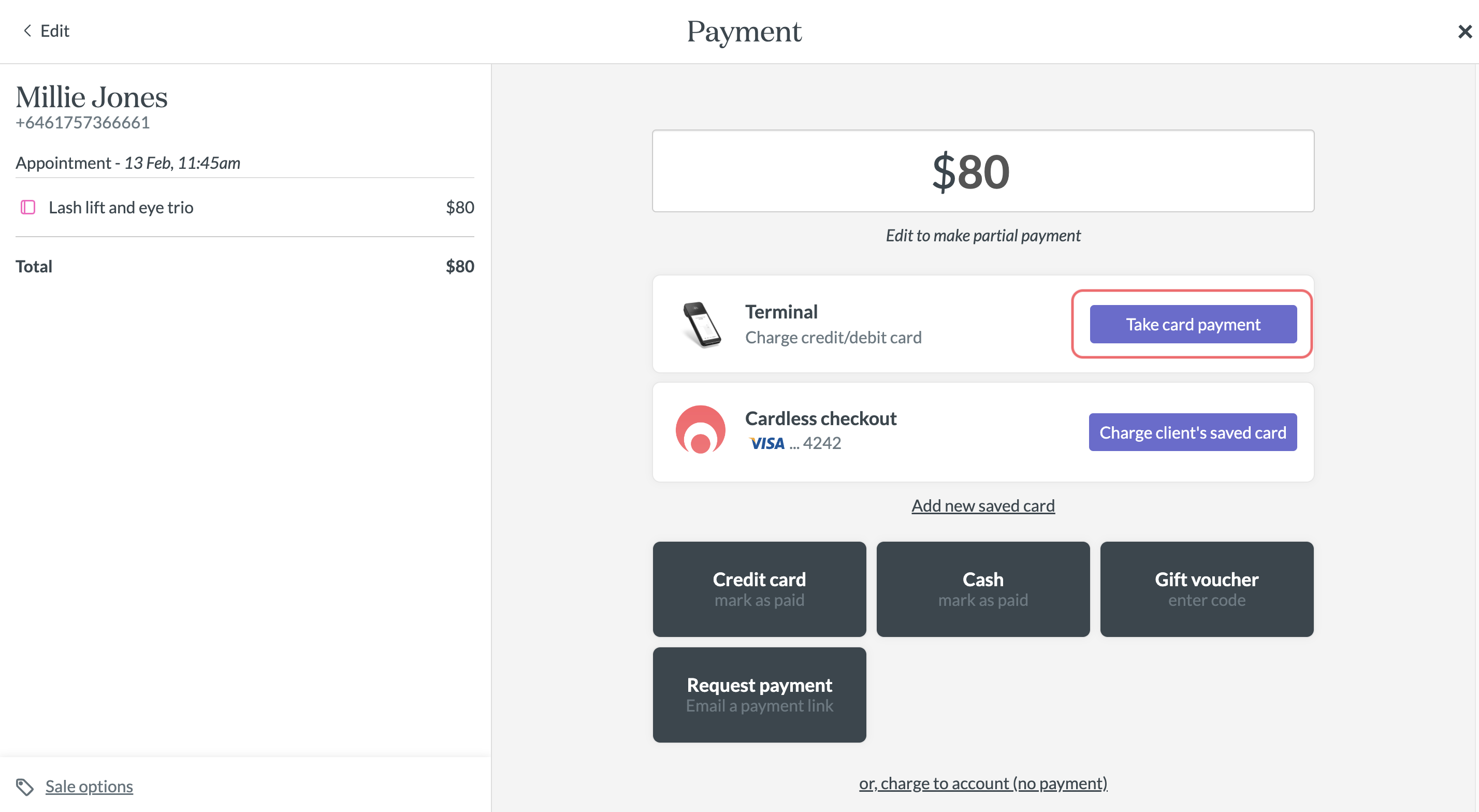The height and width of the screenshot is (812, 1479).
Task: Click the Cardless checkout red logo icon
Action: click(x=701, y=430)
